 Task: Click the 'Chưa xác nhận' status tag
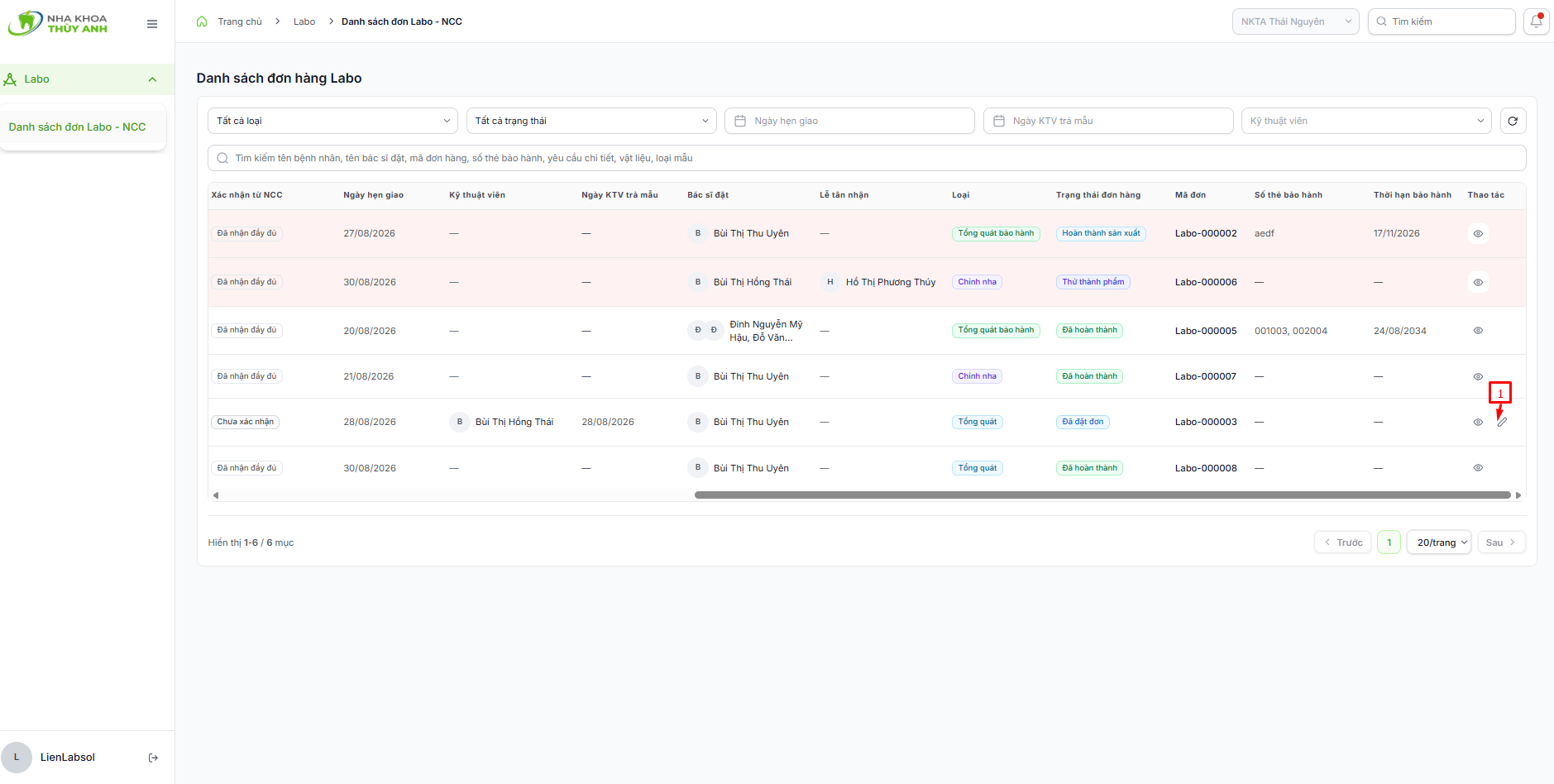(246, 422)
